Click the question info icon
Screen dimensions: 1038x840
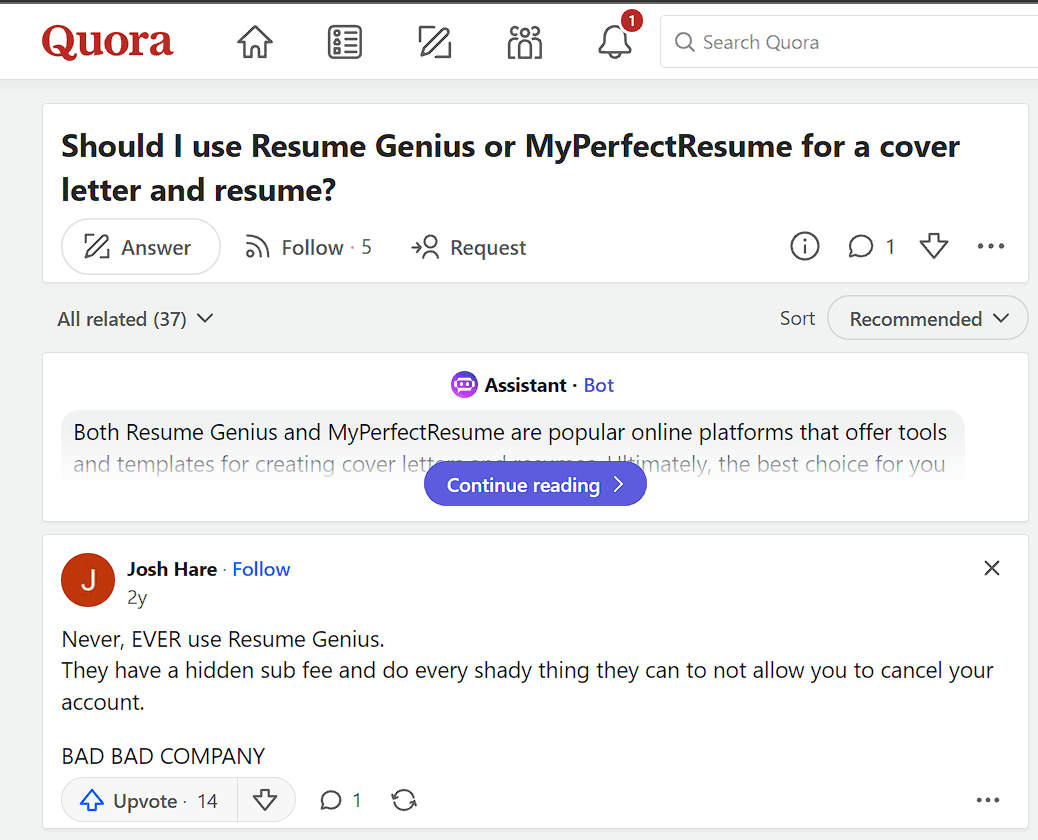click(805, 247)
